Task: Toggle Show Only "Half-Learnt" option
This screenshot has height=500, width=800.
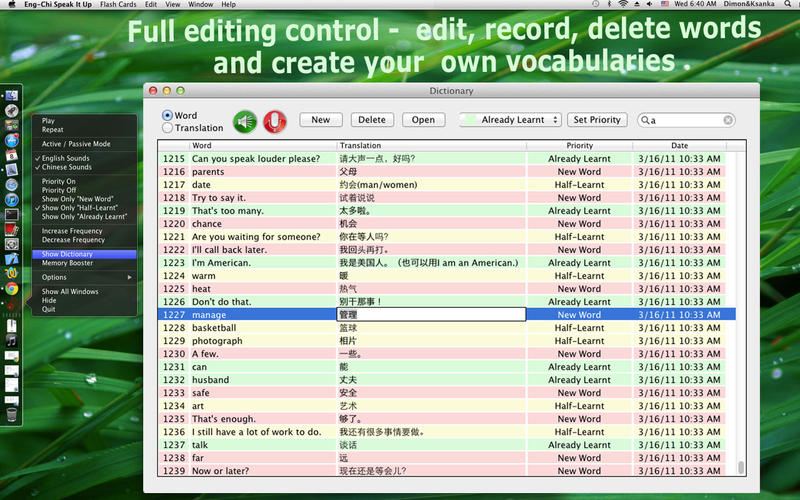Action: point(79,208)
